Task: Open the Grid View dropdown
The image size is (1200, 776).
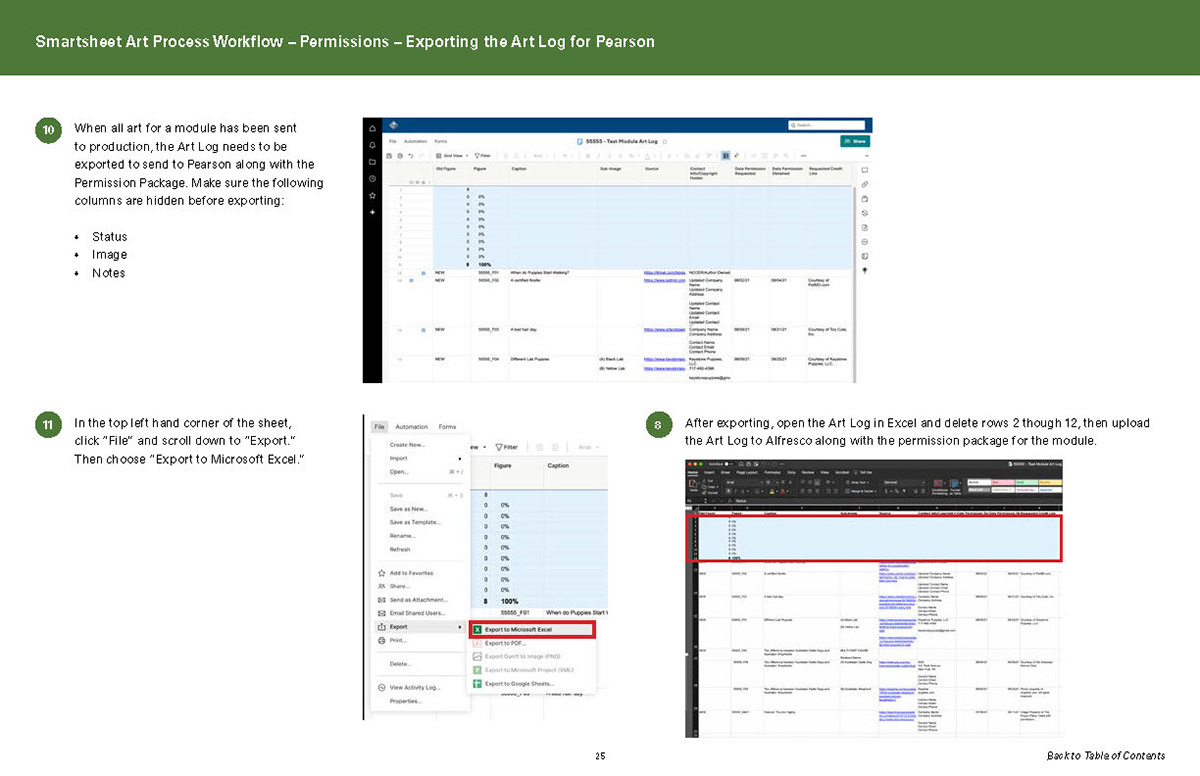Action: 453,156
